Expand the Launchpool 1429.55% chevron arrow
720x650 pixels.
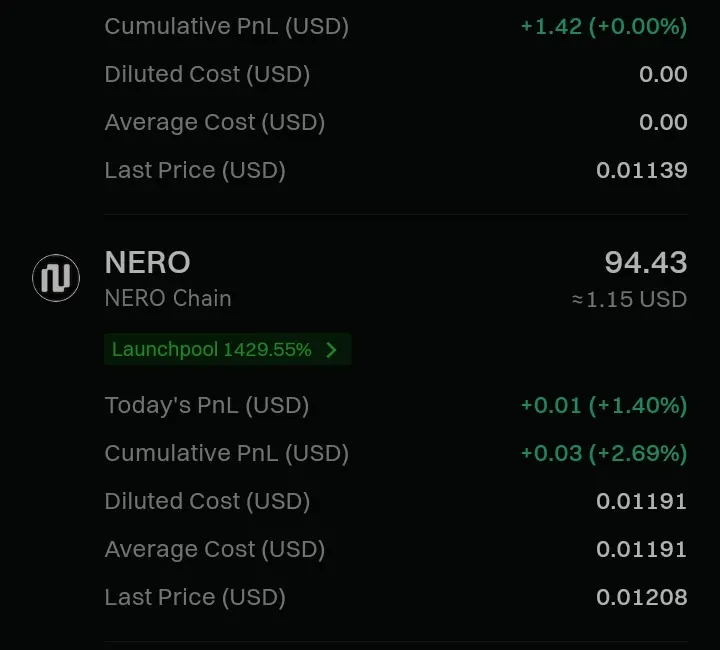coord(331,350)
